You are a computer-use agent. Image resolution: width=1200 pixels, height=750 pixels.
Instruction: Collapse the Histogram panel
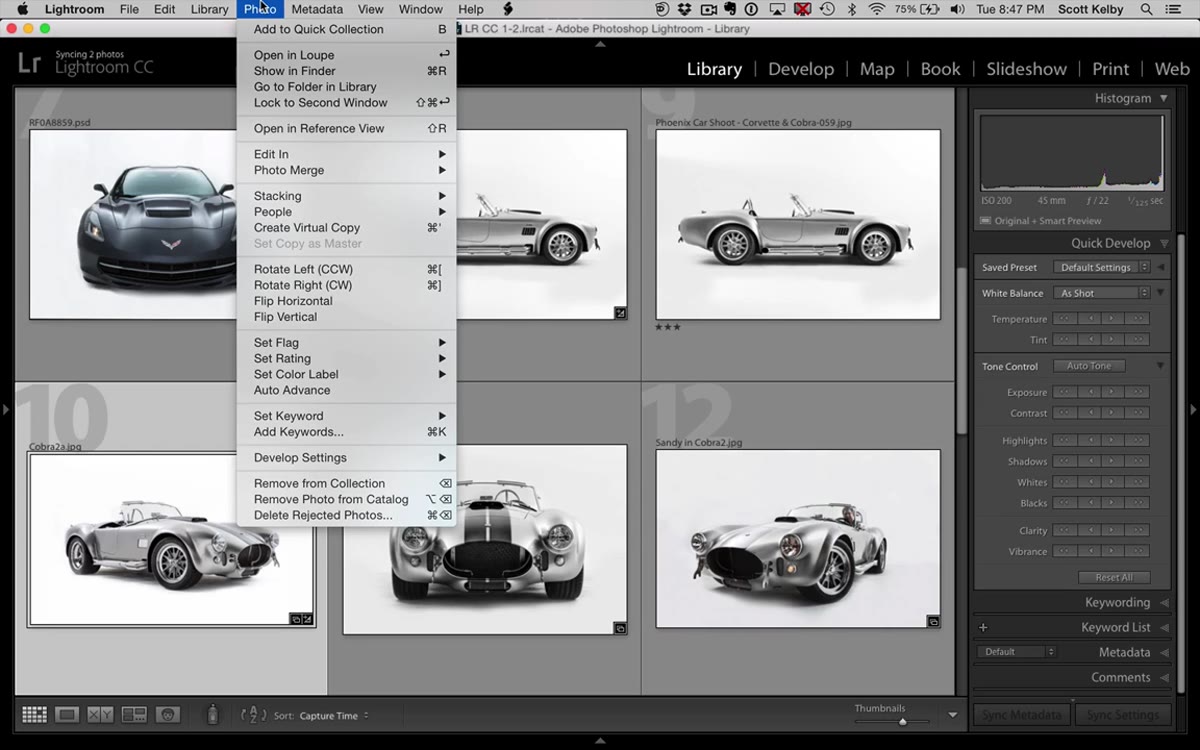(x=1163, y=98)
